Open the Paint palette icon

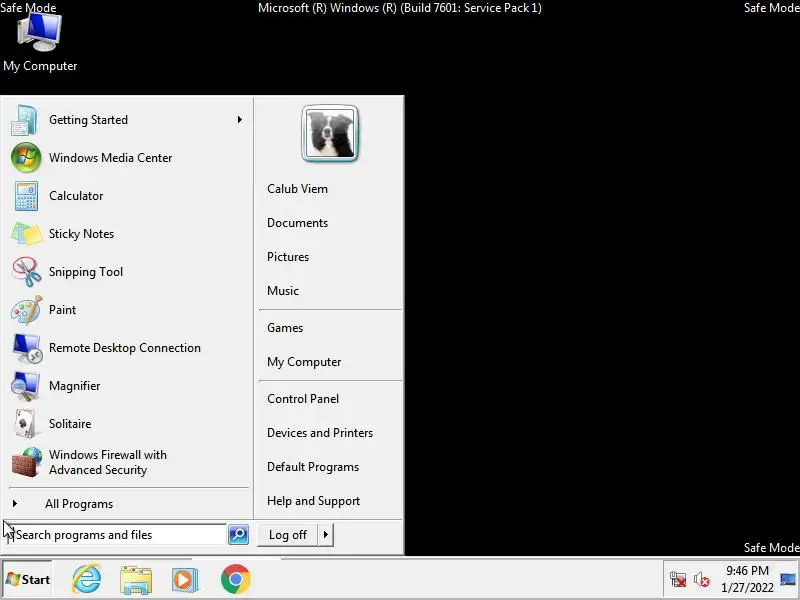coord(27,310)
